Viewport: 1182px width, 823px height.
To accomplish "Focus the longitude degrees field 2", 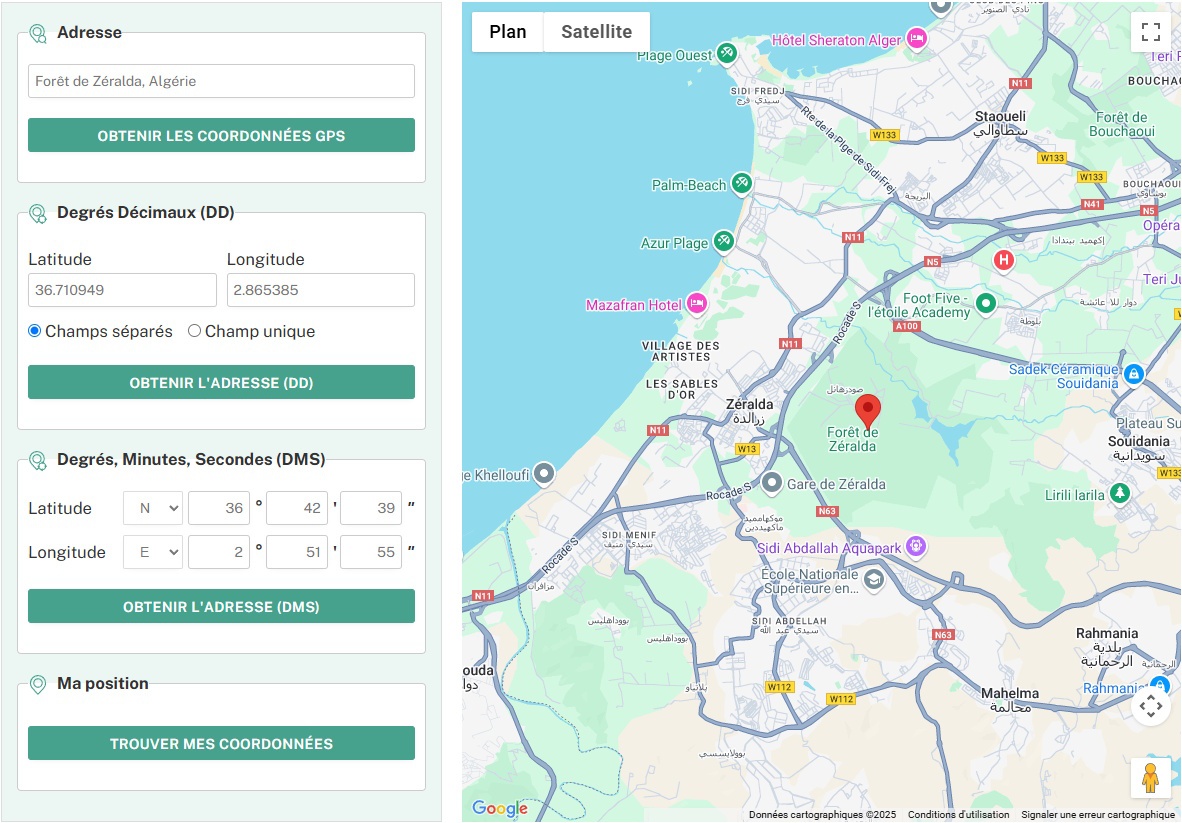I will 219,552.
